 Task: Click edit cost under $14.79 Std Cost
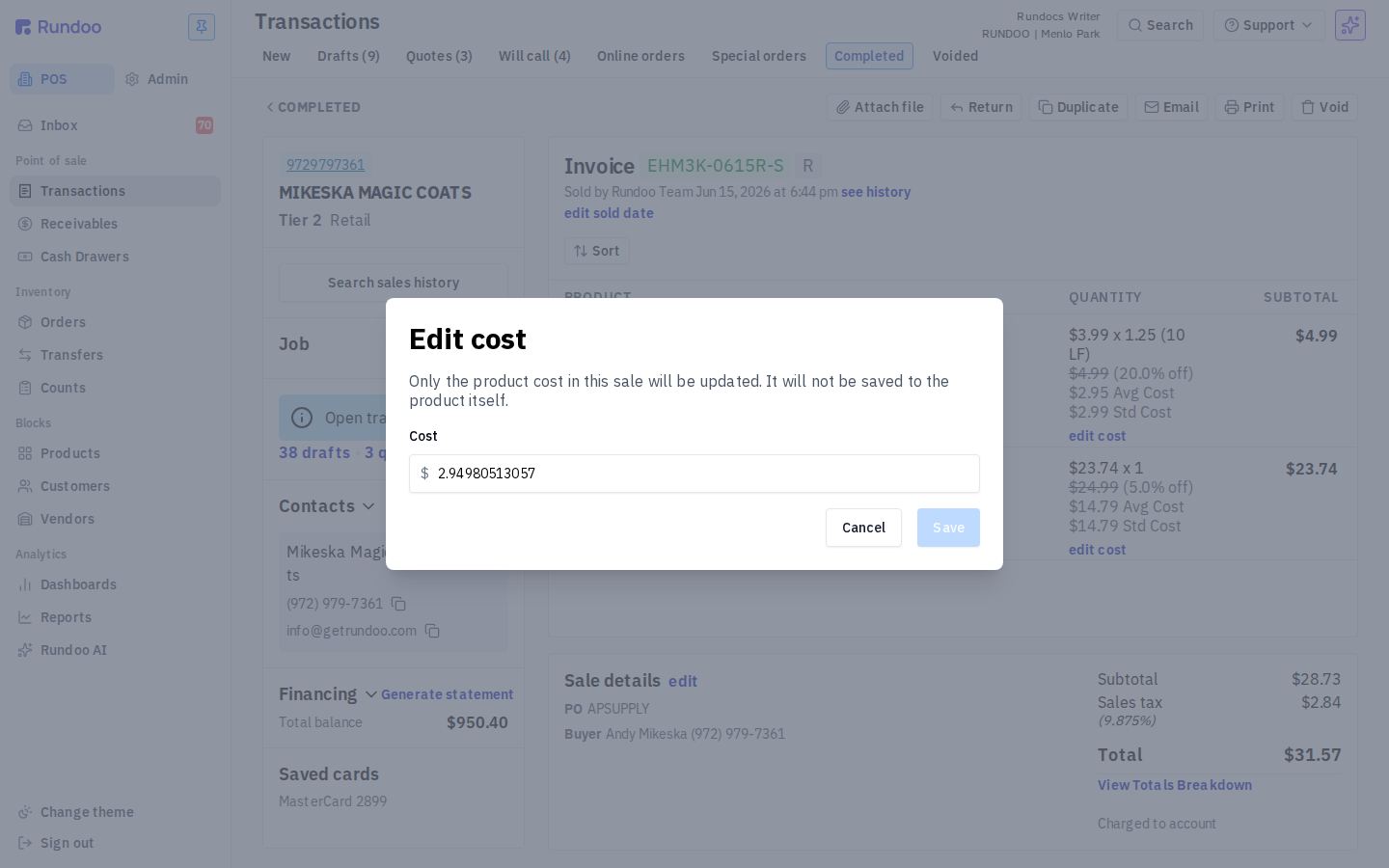(1097, 550)
